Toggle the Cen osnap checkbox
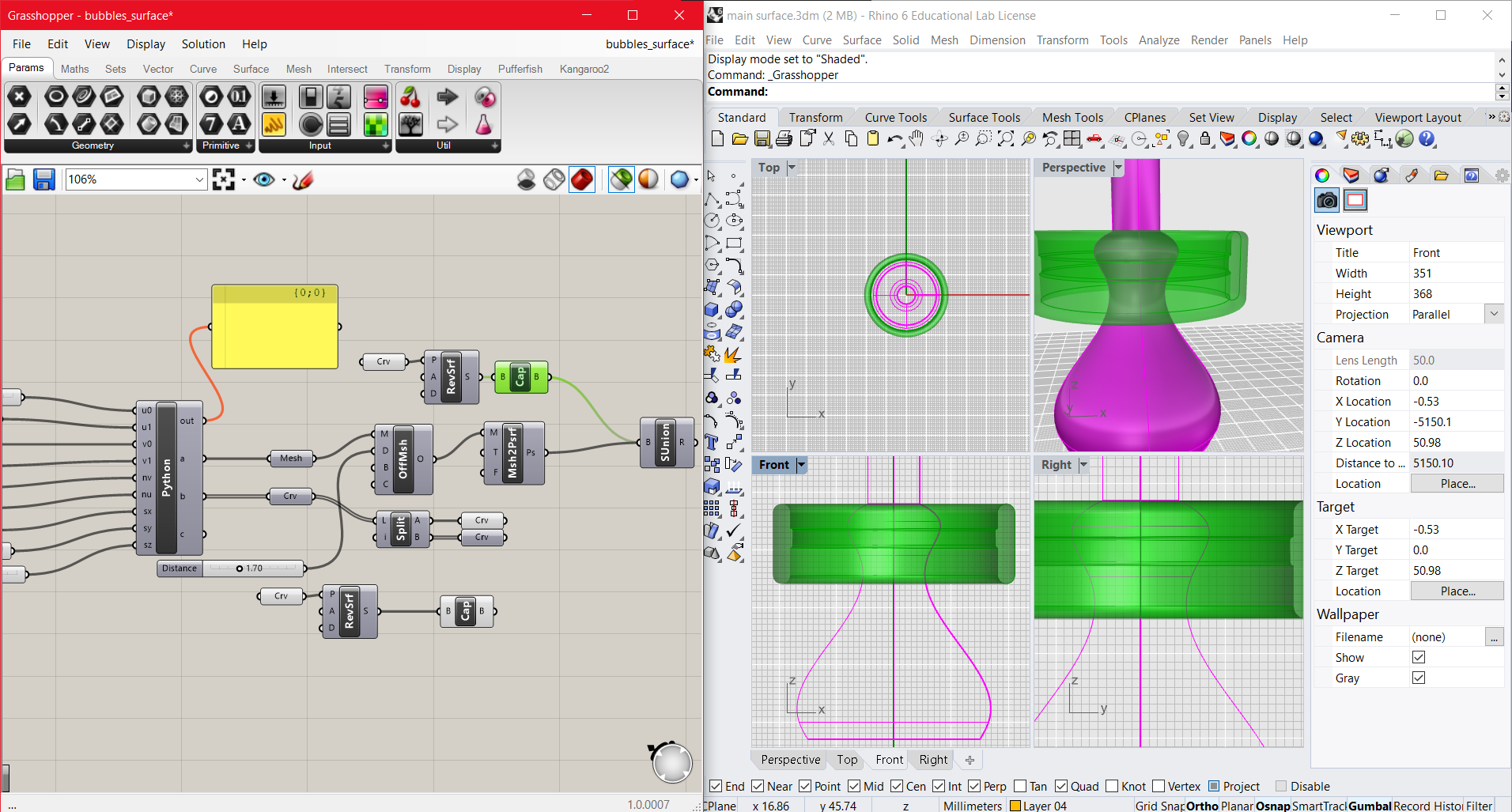1512x812 pixels. tap(897, 786)
